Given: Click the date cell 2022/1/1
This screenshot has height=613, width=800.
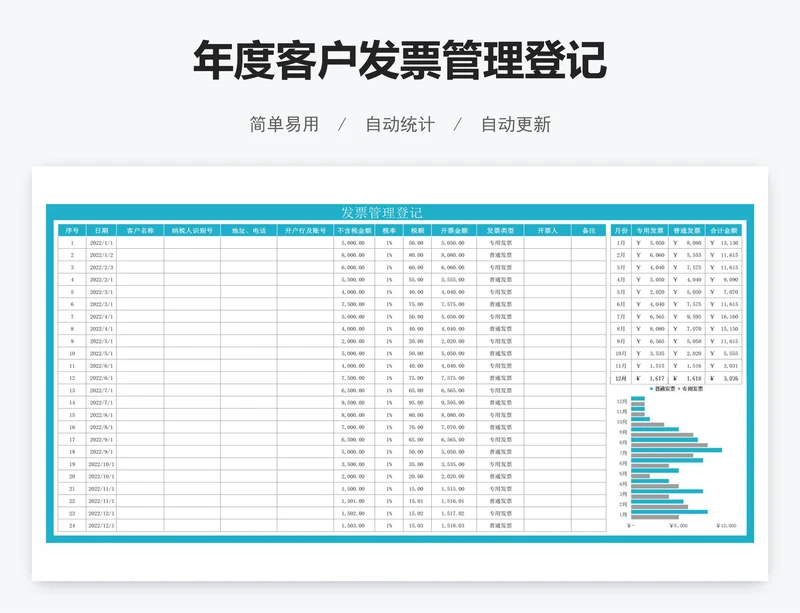Looking at the screenshot, I should point(102,243).
